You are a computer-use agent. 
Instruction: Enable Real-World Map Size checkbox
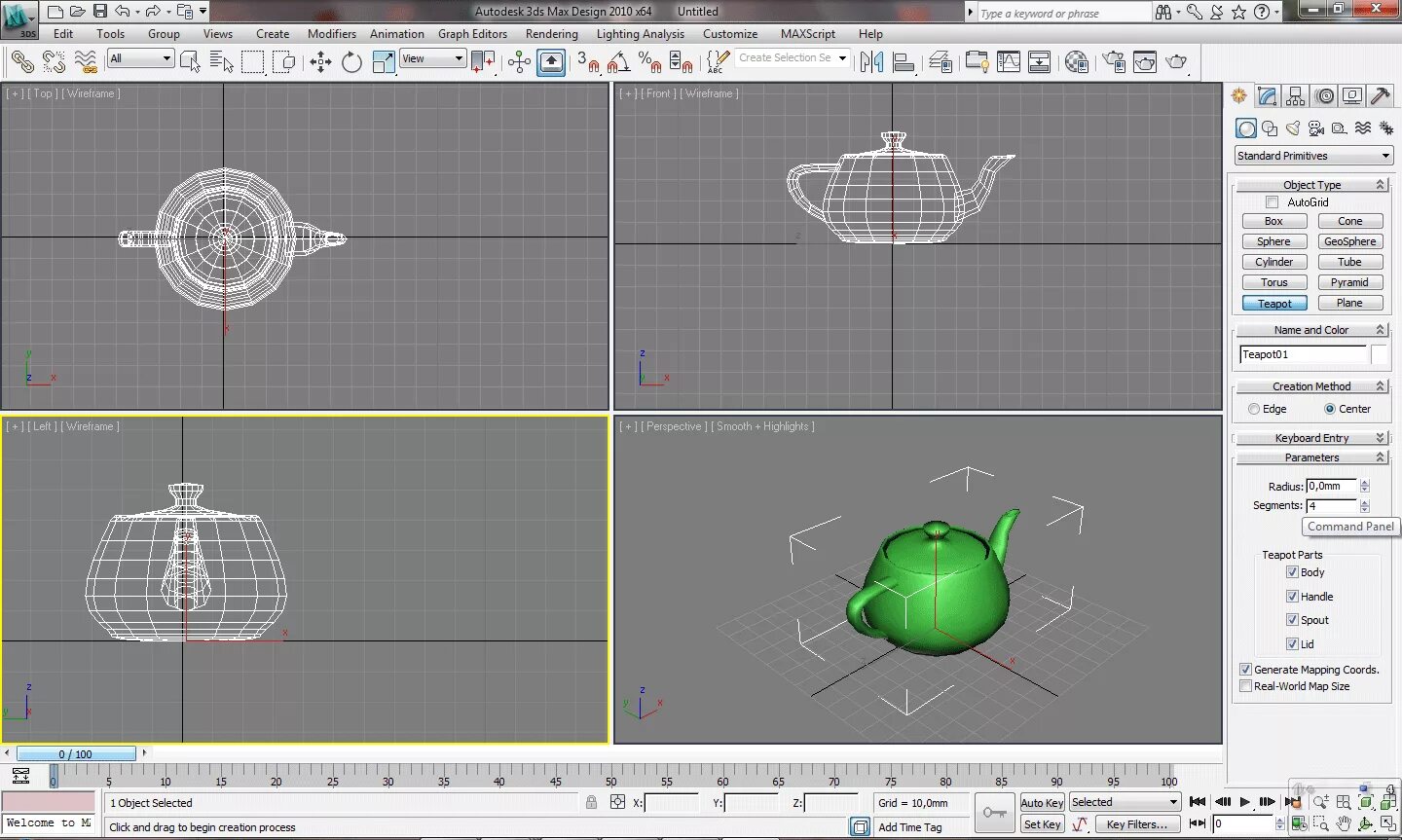1245,686
